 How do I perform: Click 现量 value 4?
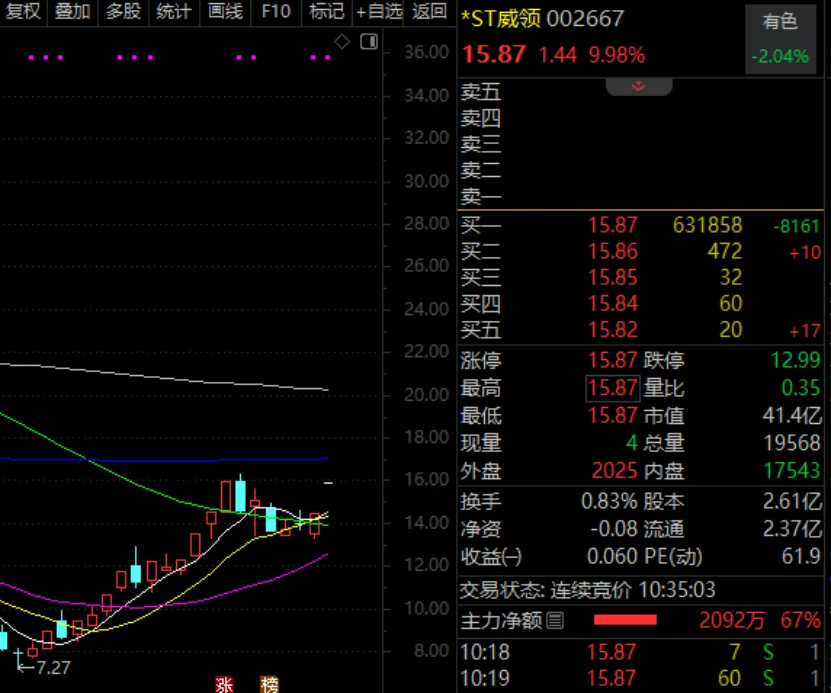coord(631,443)
